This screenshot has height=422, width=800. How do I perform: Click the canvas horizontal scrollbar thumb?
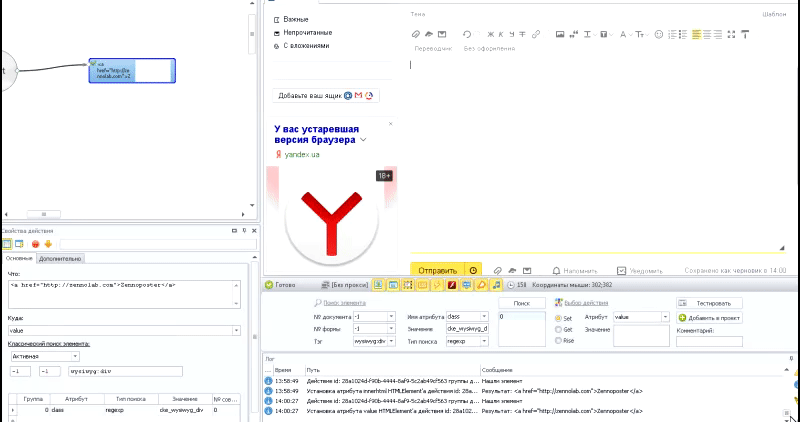tap(43, 214)
